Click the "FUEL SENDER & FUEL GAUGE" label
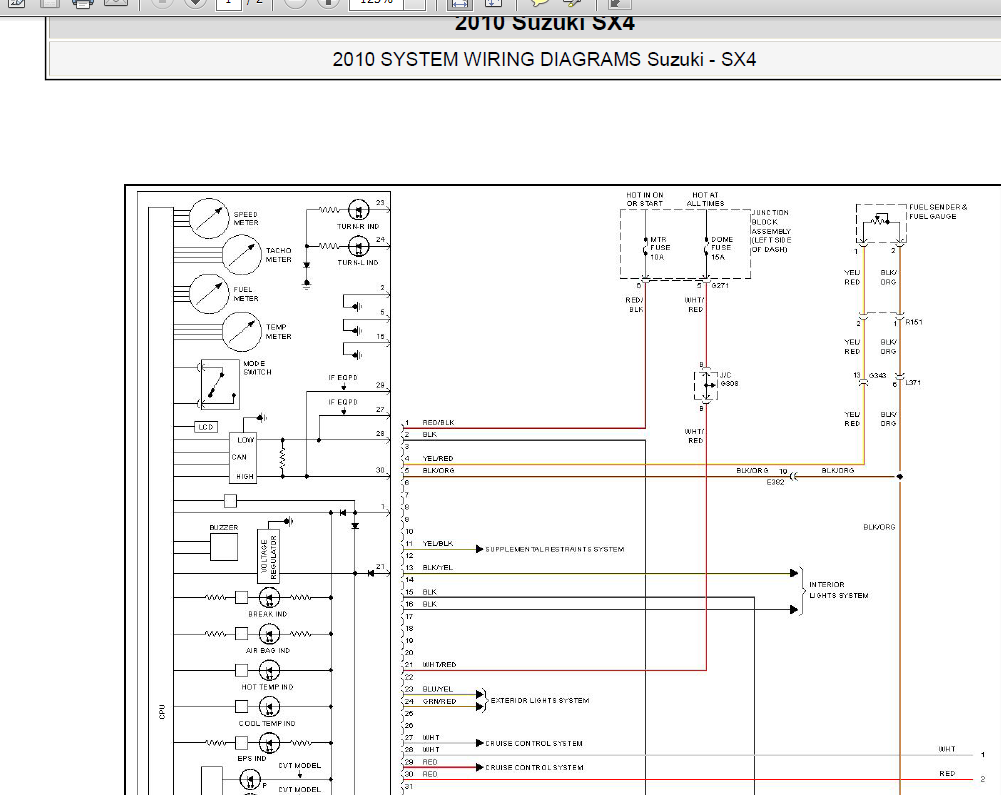Image resolution: width=1001 pixels, height=795 pixels. tap(938, 211)
